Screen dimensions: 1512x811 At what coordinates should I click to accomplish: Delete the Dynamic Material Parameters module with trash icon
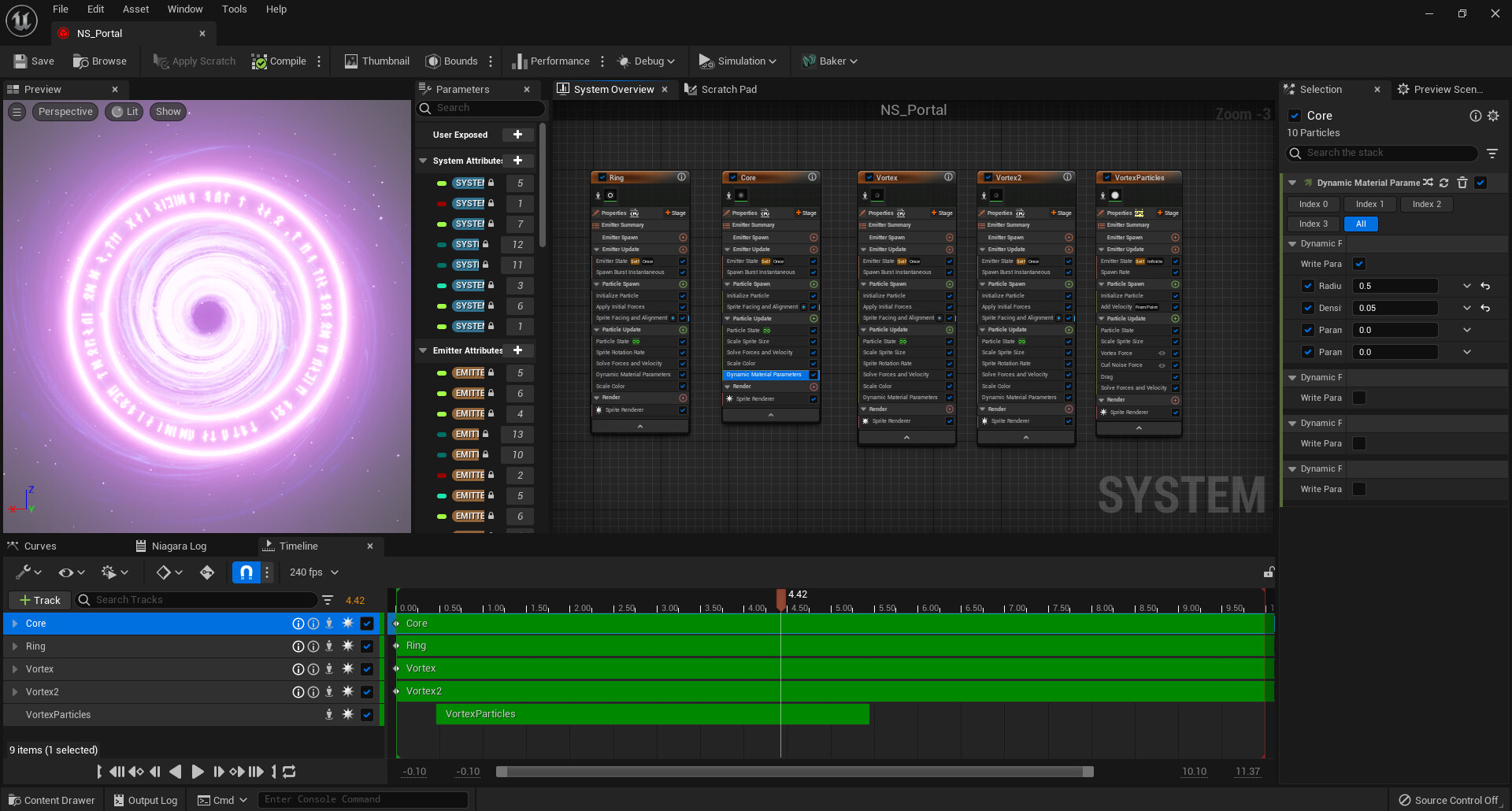pyautogui.click(x=1462, y=183)
